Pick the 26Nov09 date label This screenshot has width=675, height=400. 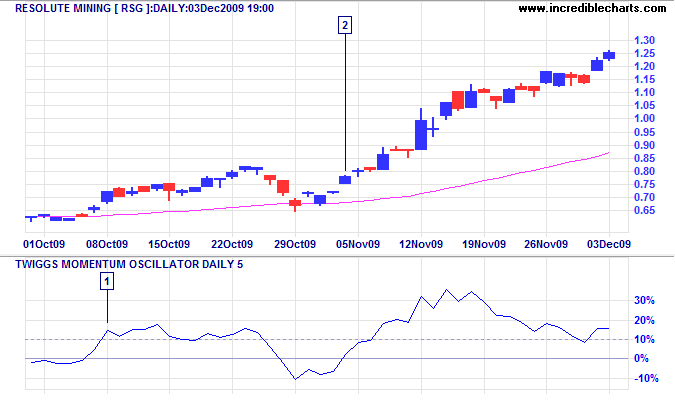point(546,244)
